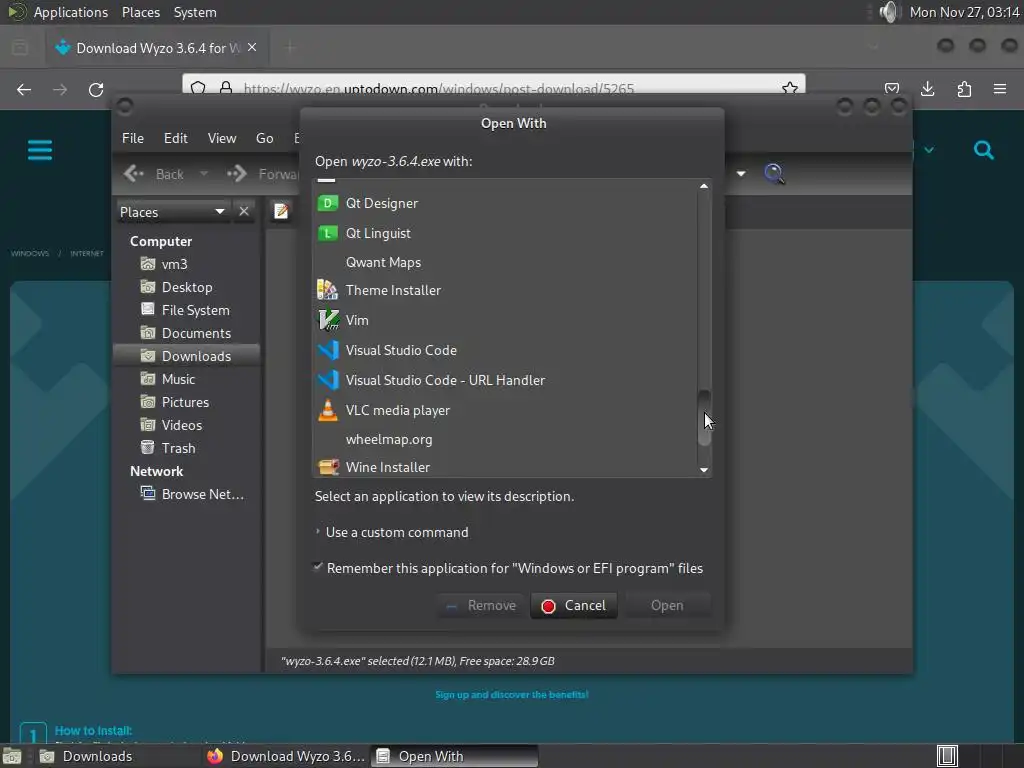Close the Download Wyzo browser tab
Screen dimensions: 1024x768
(x=252, y=48)
